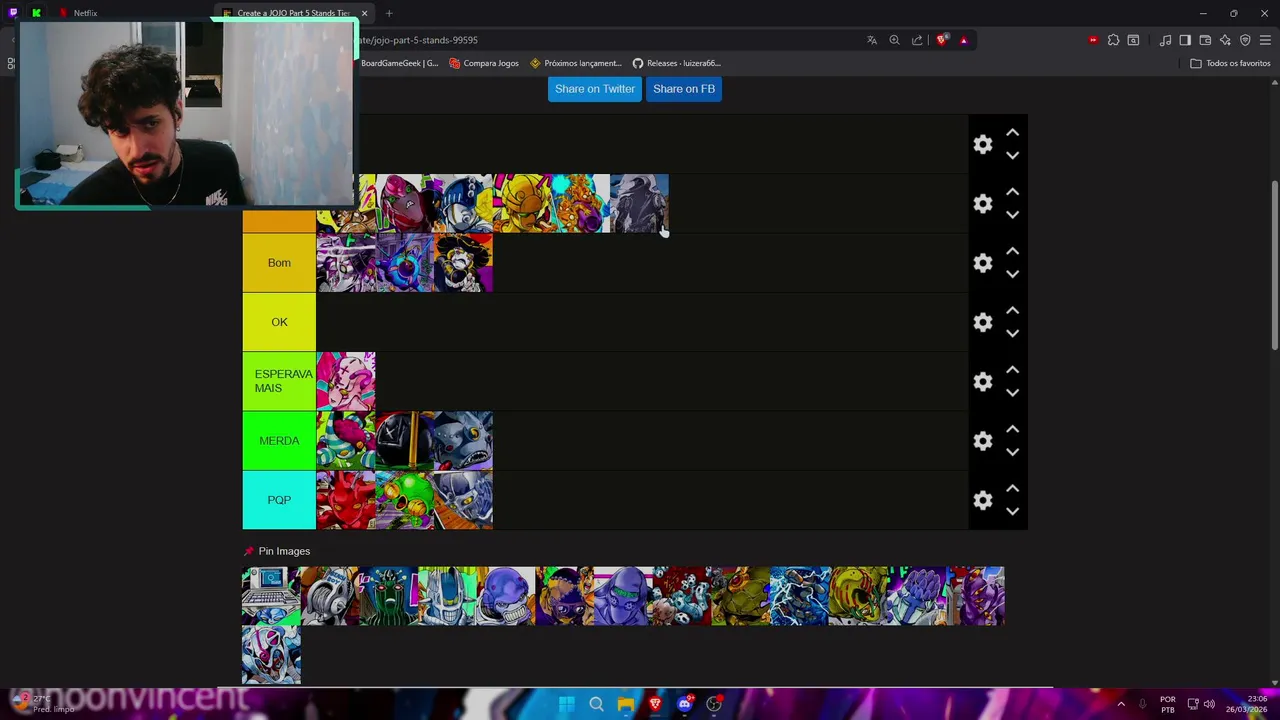Open the Próximos lançament... bookmark
The image size is (1280, 720).
coord(576,63)
